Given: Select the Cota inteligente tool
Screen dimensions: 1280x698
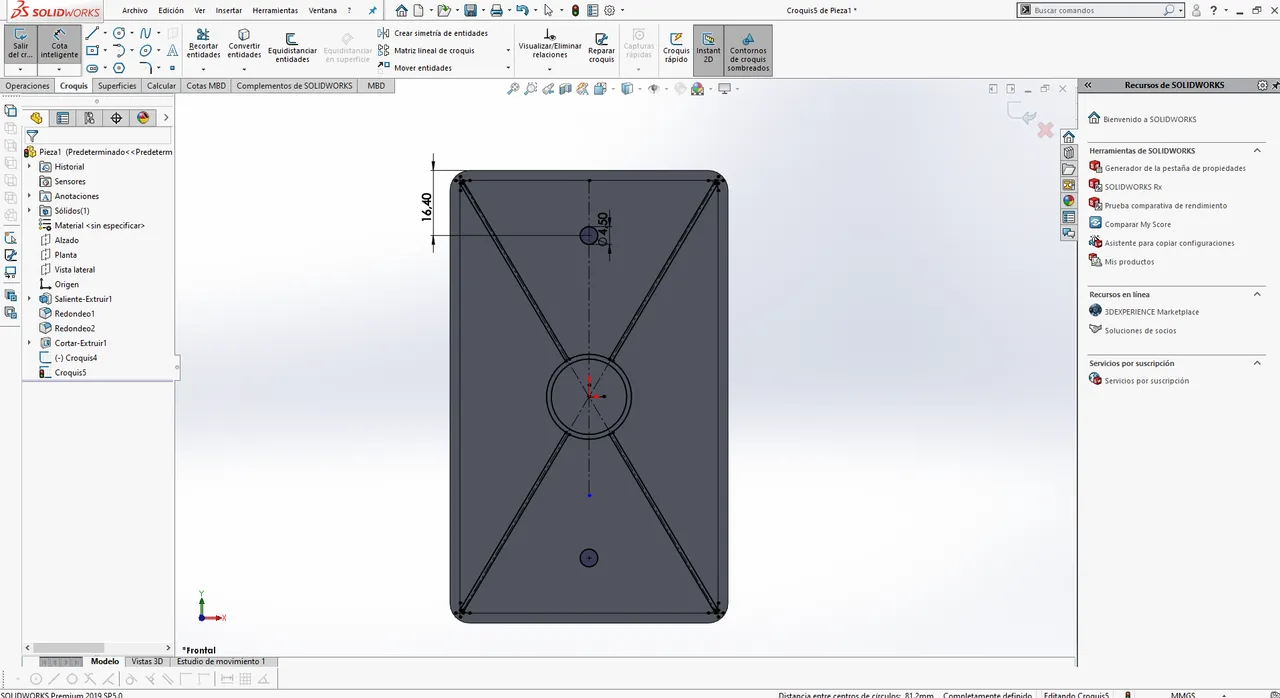Looking at the screenshot, I should (x=59, y=44).
